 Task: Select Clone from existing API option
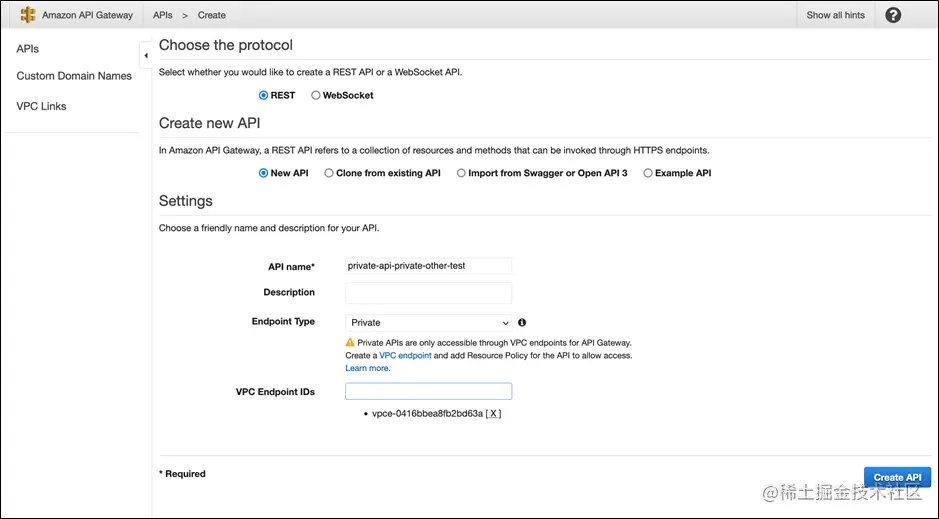pyautogui.click(x=329, y=173)
